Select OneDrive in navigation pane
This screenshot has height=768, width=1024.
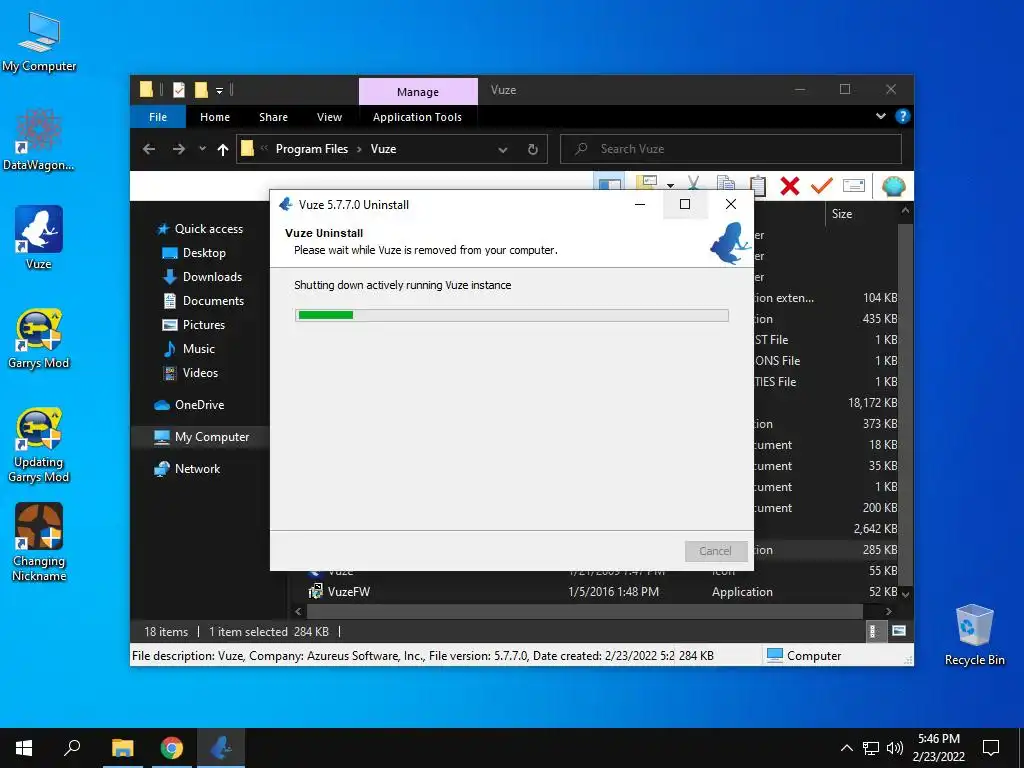pyautogui.click(x=199, y=405)
